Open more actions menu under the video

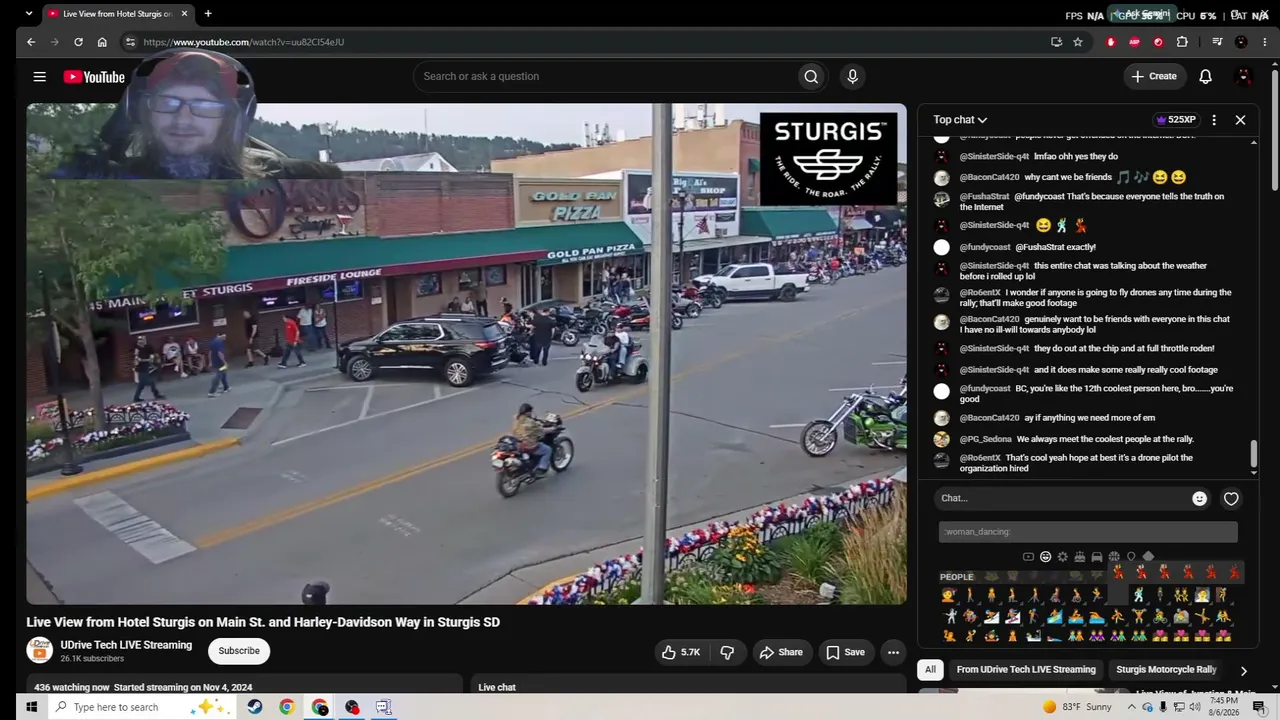coord(893,652)
